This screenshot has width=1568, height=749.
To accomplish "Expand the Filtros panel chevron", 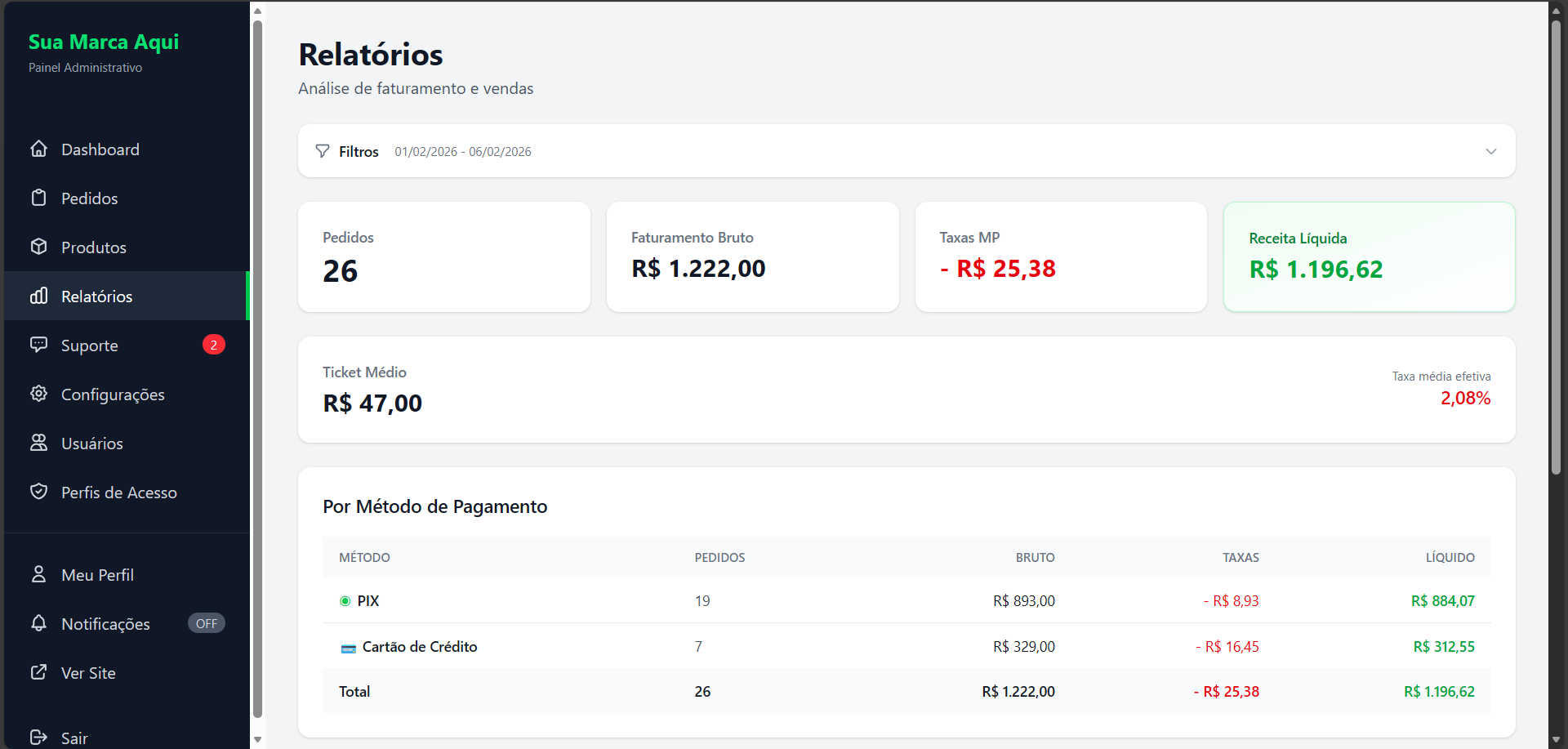I will coord(1490,151).
